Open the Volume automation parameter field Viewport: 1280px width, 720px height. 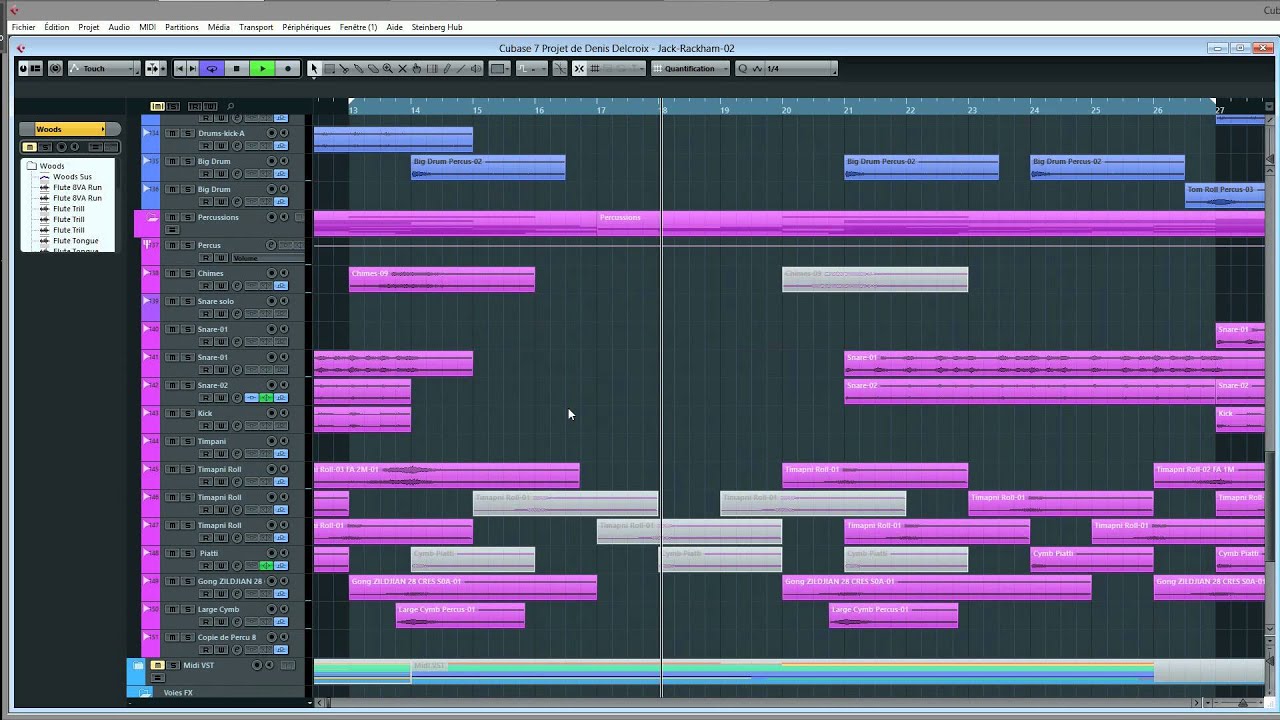point(267,258)
